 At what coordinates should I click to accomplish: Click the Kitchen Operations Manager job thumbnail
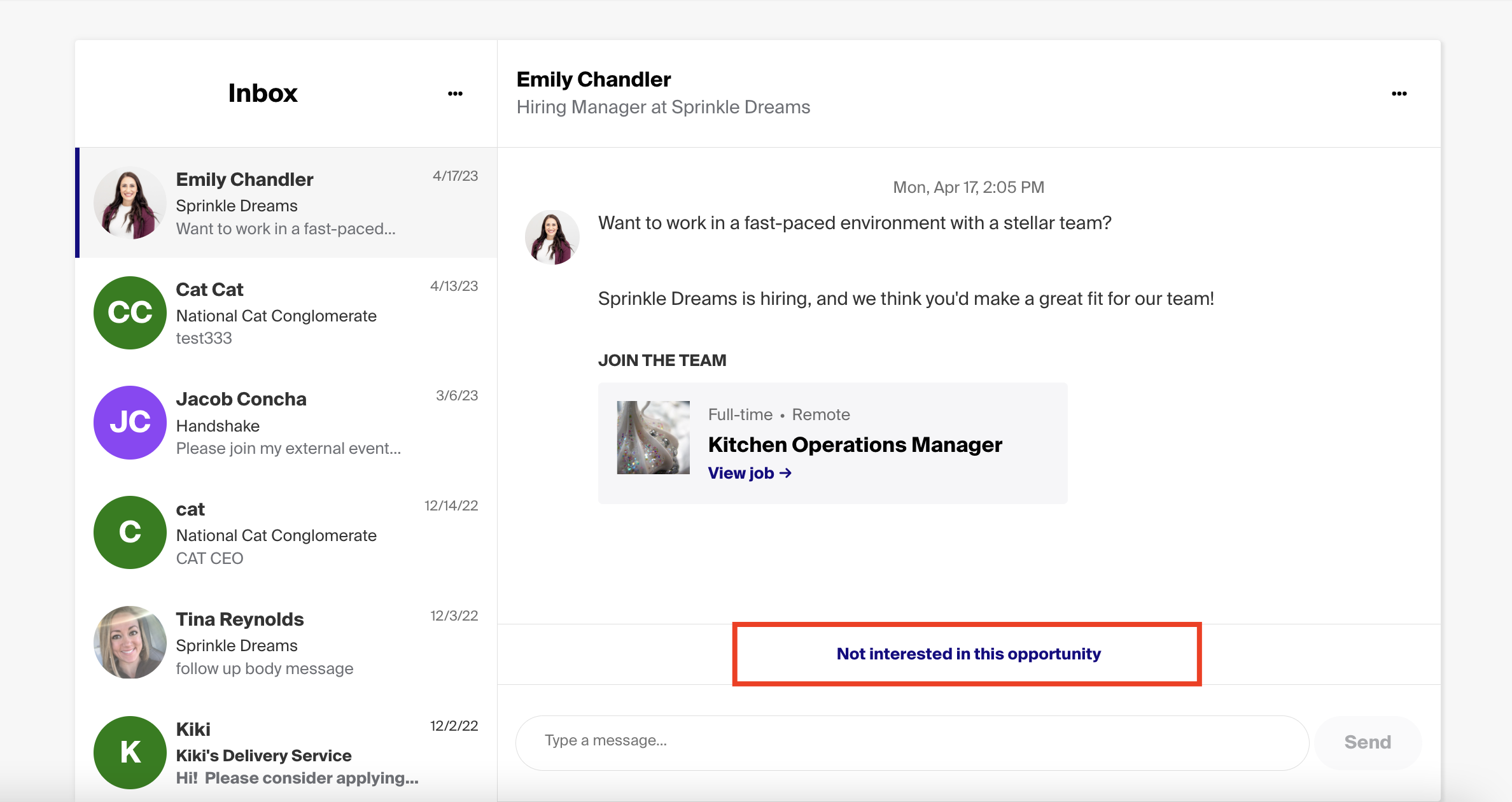click(653, 437)
